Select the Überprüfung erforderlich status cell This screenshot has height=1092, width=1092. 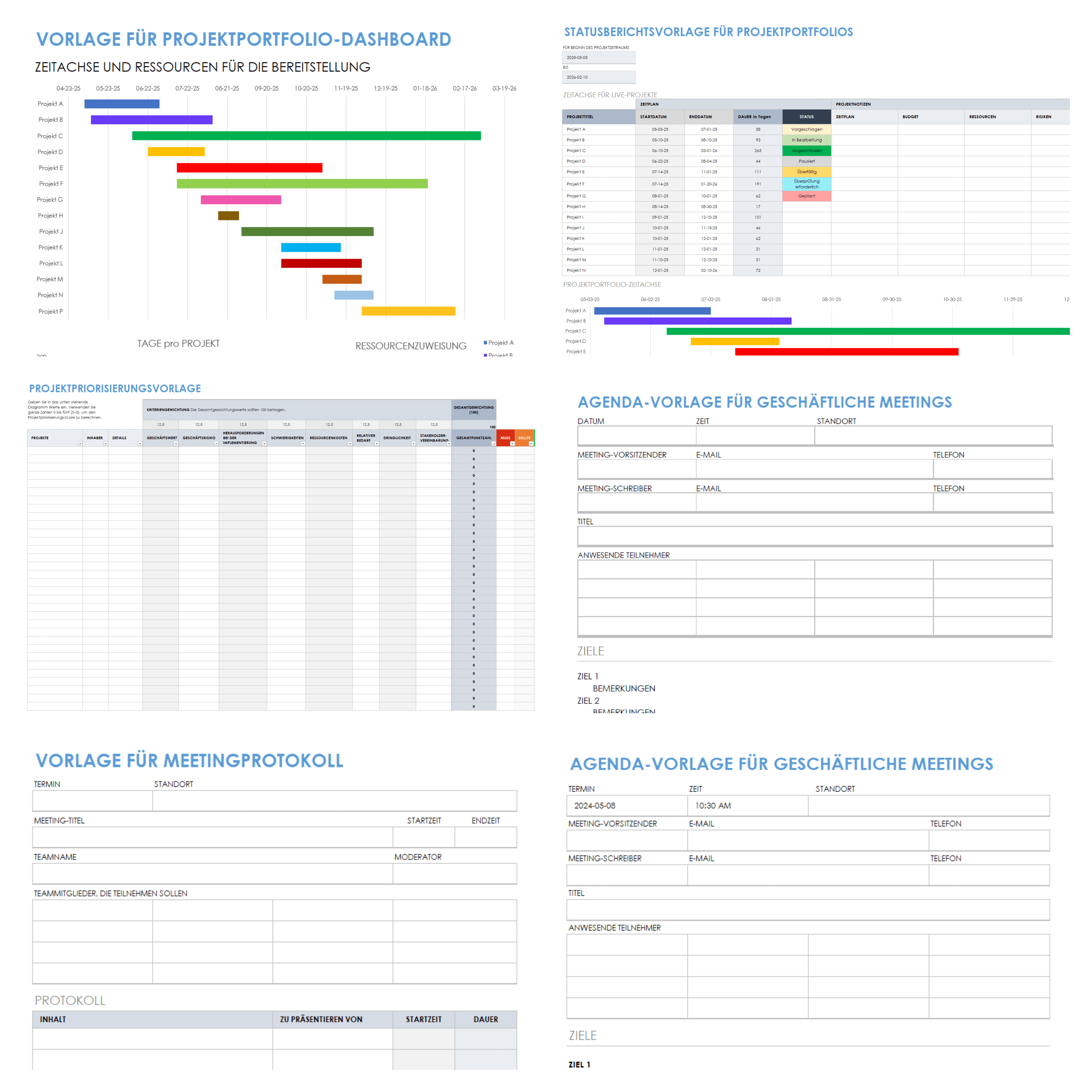(x=807, y=184)
